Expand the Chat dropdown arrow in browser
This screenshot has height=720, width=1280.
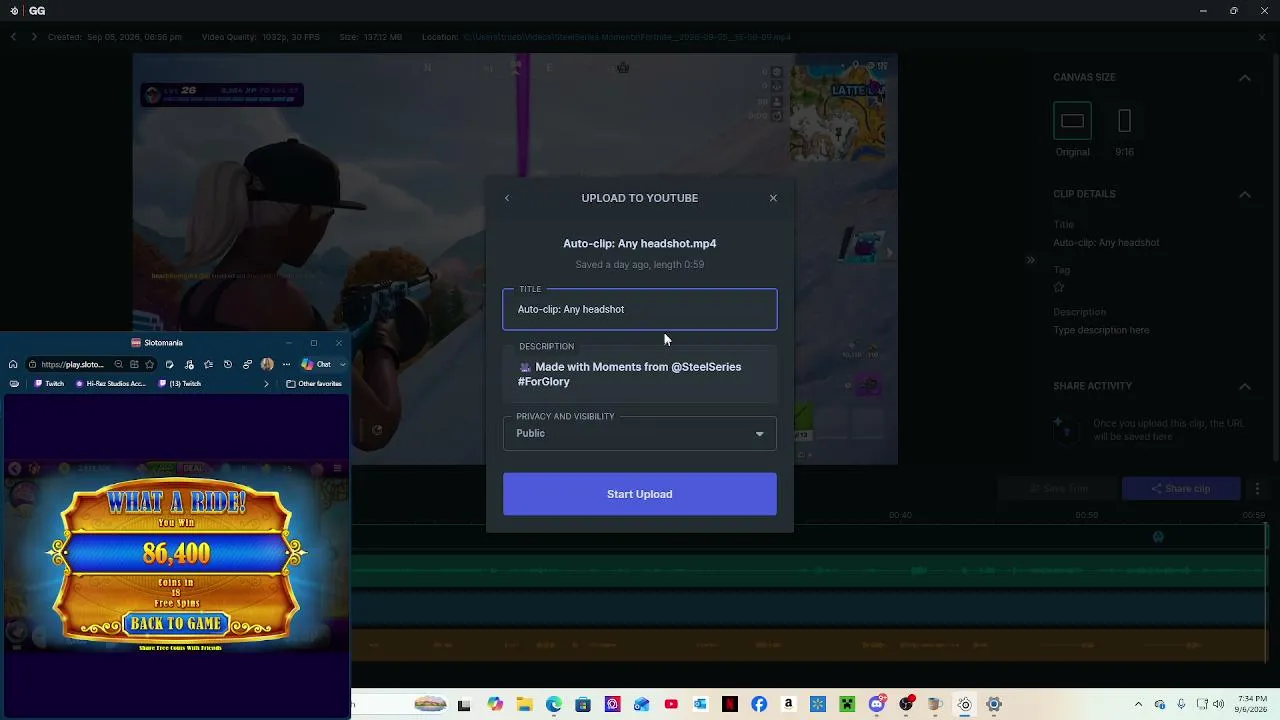[342, 365]
